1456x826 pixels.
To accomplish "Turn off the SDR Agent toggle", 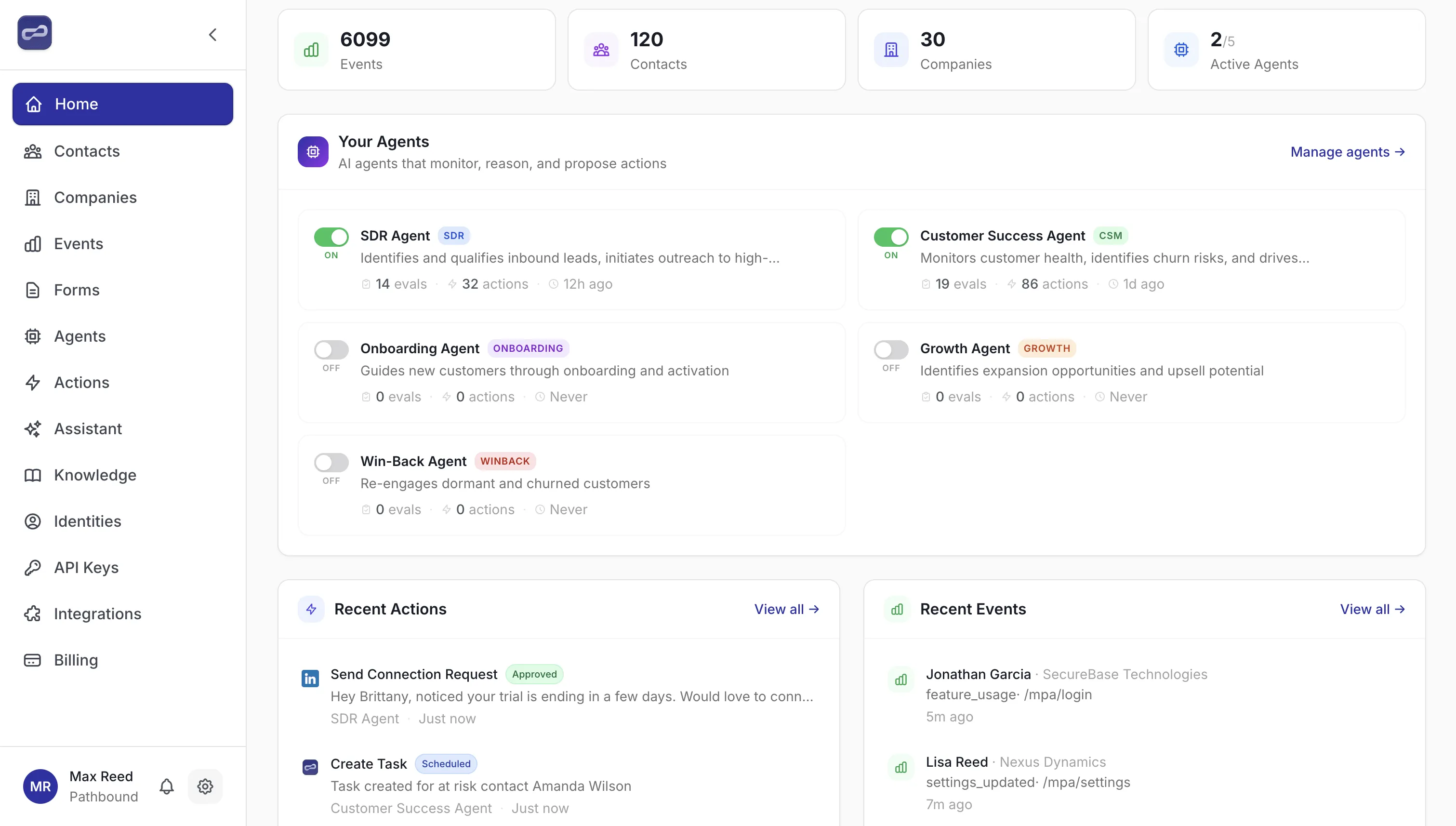I will pyautogui.click(x=331, y=237).
